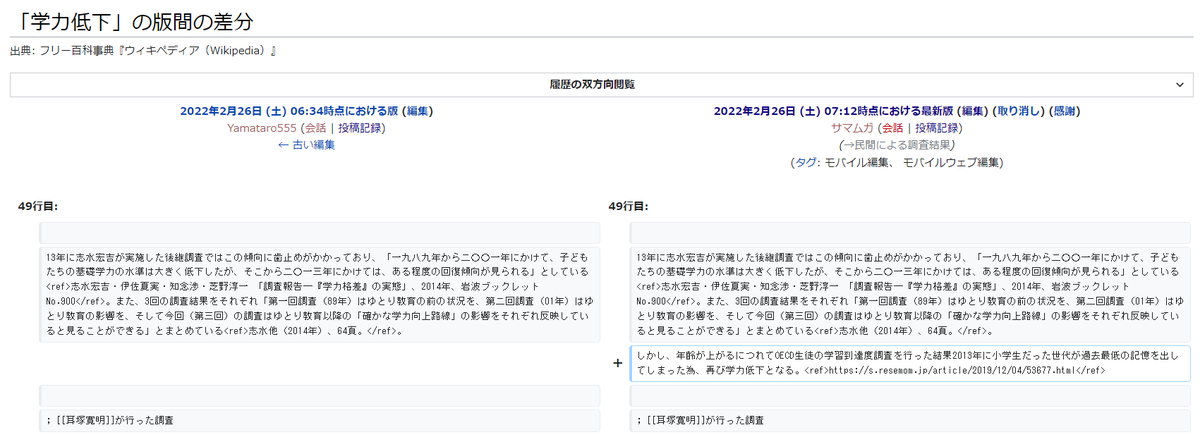Open 投稿記録 link next to Yamataro555
1200x437 pixels.
tap(361, 128)
